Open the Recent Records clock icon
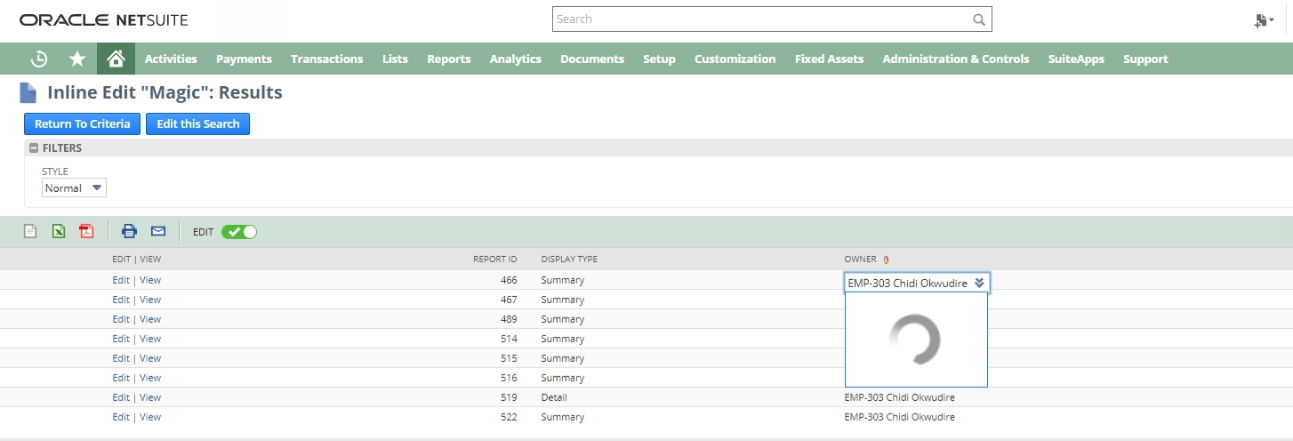1293x441 pixels. point(39,59)
